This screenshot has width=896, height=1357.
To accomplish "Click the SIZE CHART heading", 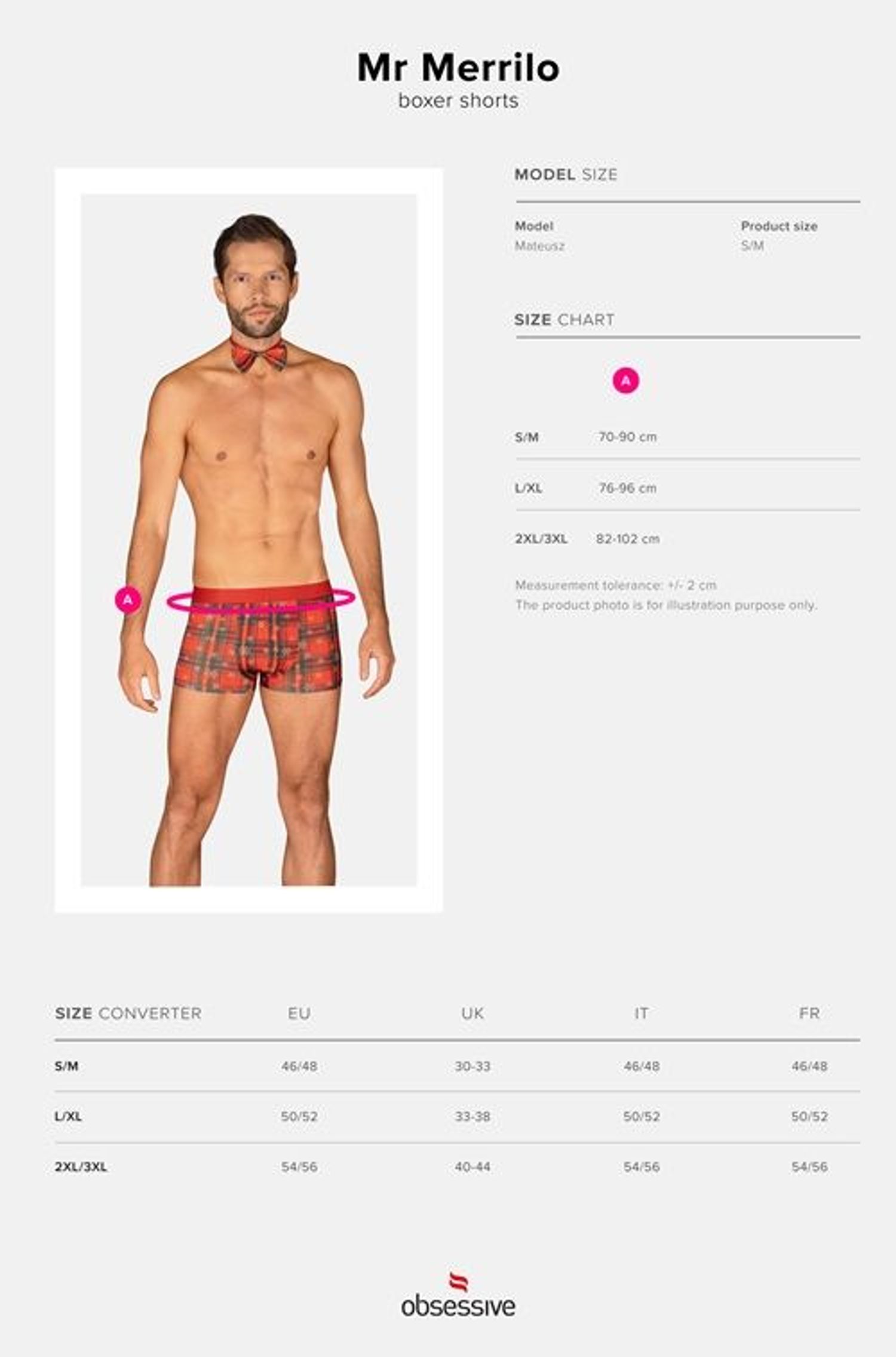I will coord(564,320).
